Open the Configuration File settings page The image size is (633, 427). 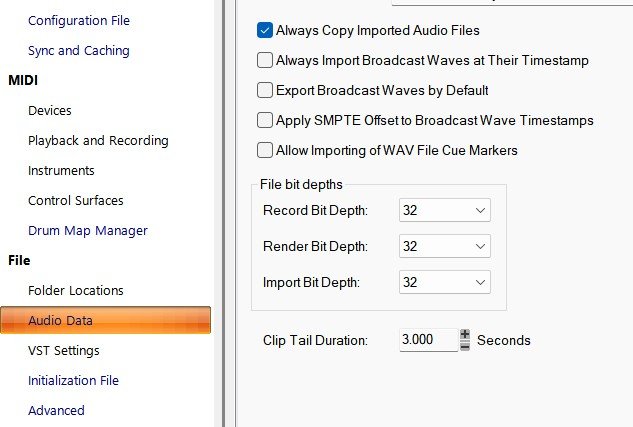click(x=78, y=20)
